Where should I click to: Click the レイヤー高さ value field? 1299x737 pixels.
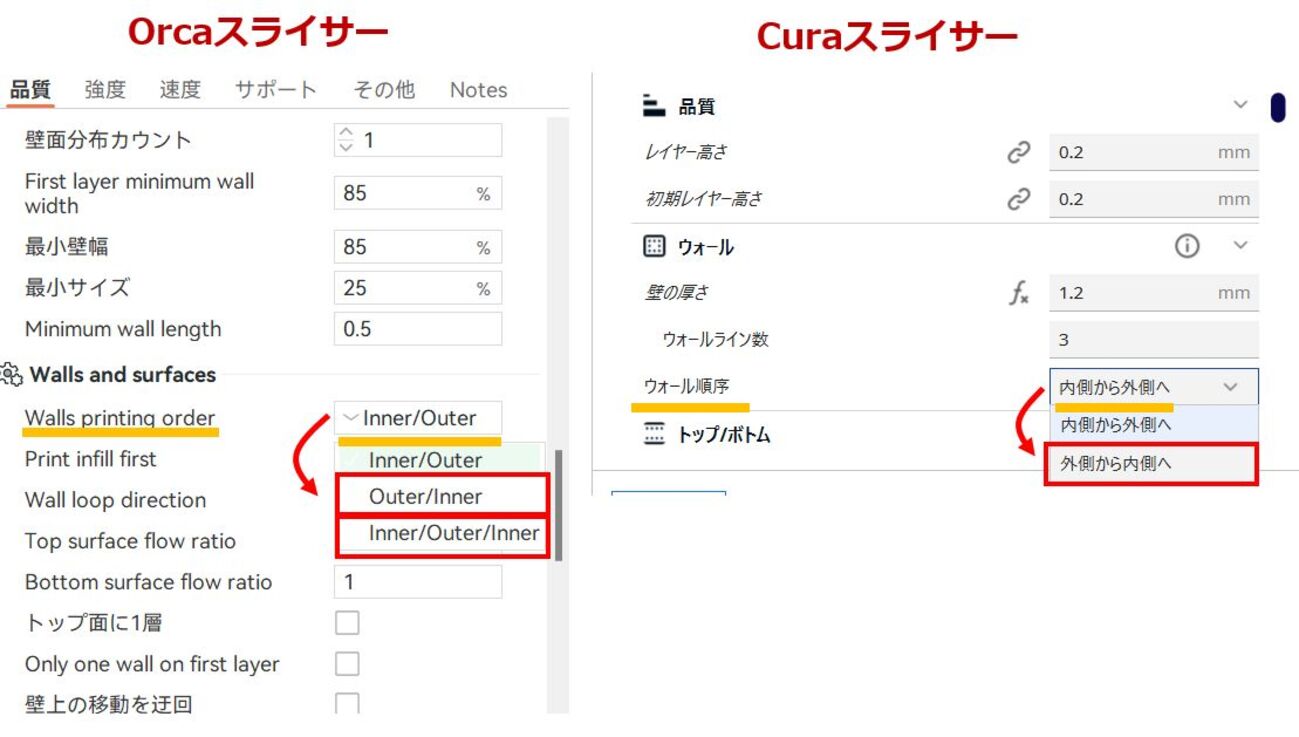[x=1154, y=153]
